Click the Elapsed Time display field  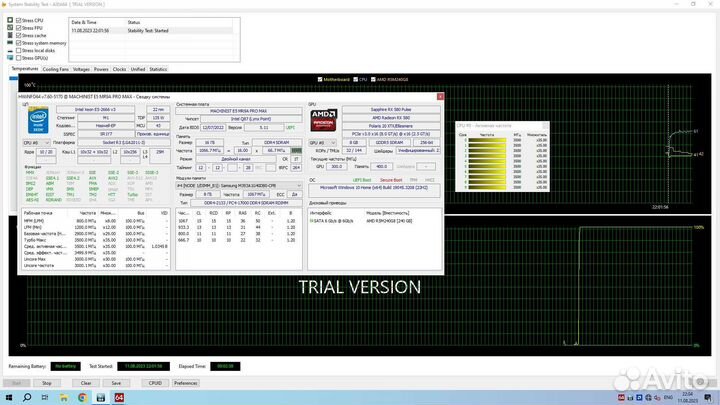click(x=225, y=366)
